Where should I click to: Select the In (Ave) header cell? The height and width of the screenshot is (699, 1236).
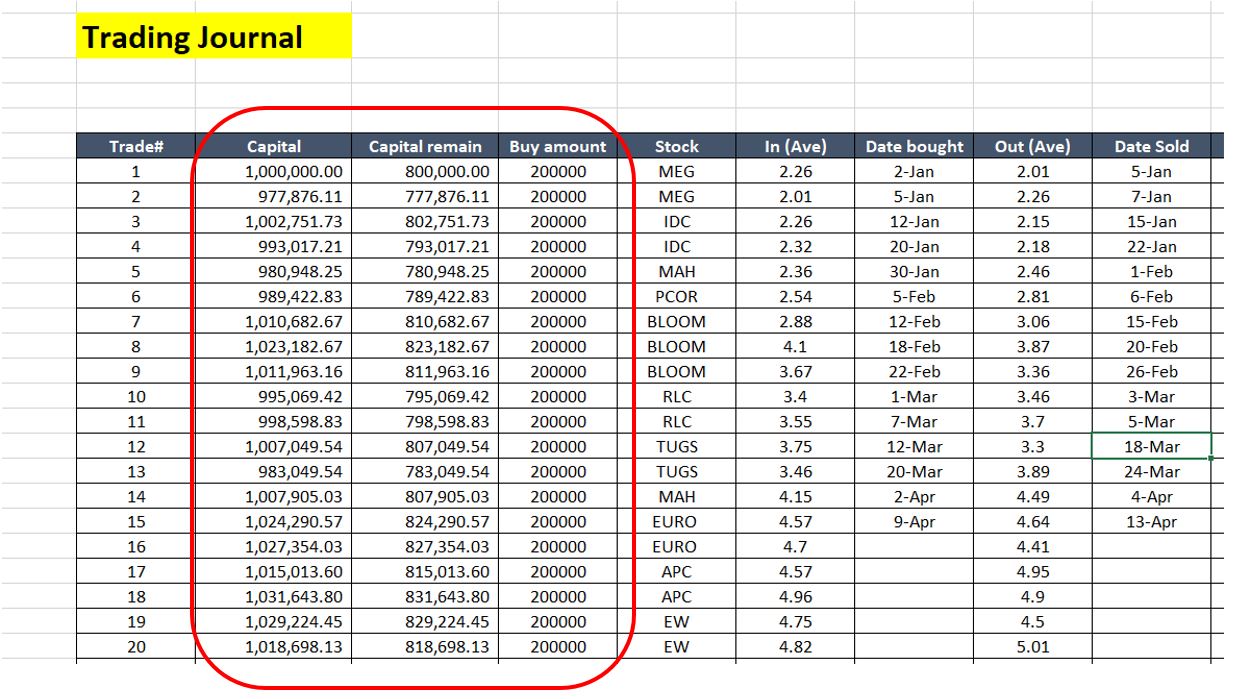795,146
